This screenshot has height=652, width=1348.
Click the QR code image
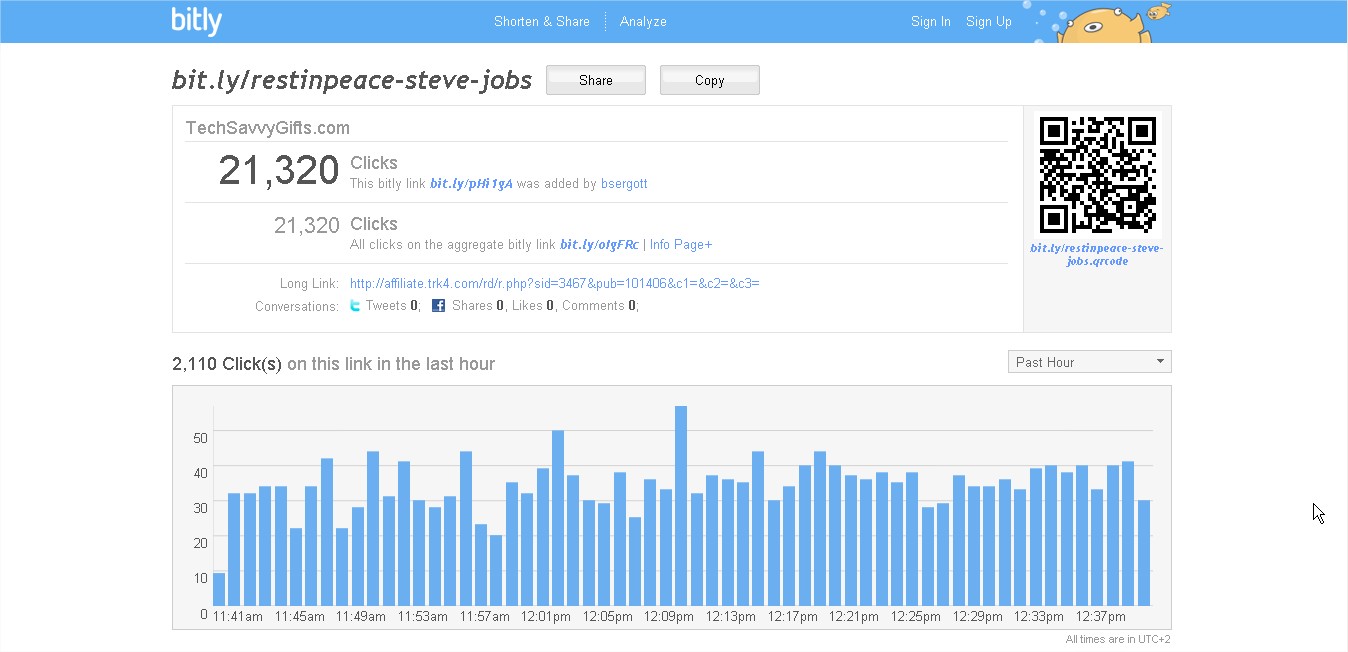coord(1097,175)
